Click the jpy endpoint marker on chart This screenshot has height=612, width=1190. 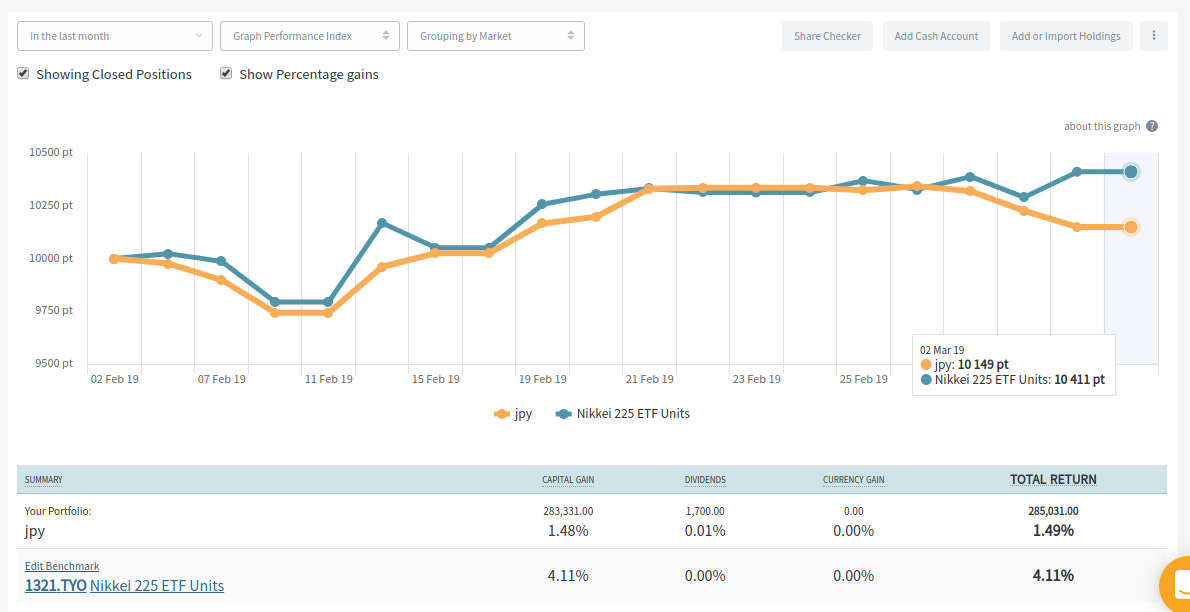coord(1131,227)
